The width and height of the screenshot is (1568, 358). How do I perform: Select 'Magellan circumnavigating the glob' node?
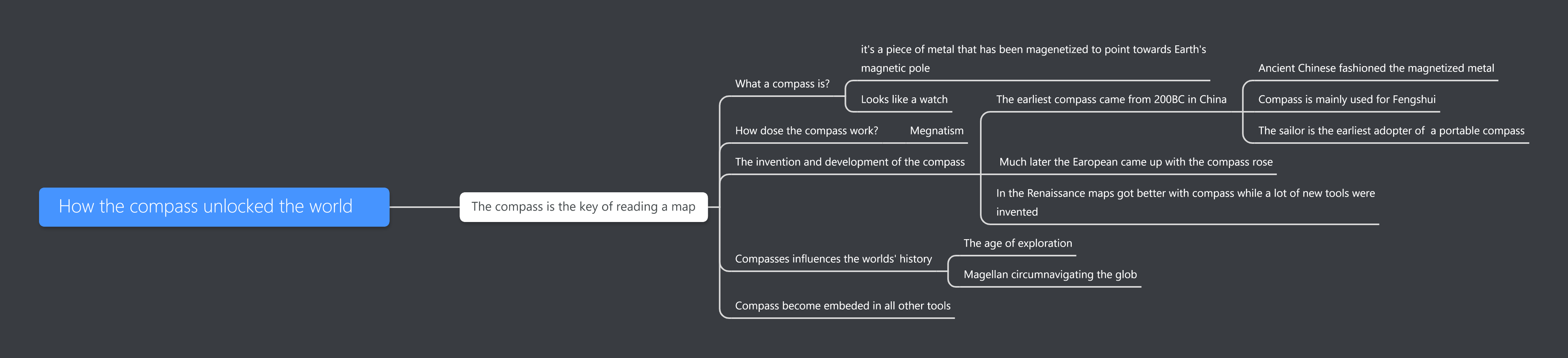click(x=1049, y=275)
